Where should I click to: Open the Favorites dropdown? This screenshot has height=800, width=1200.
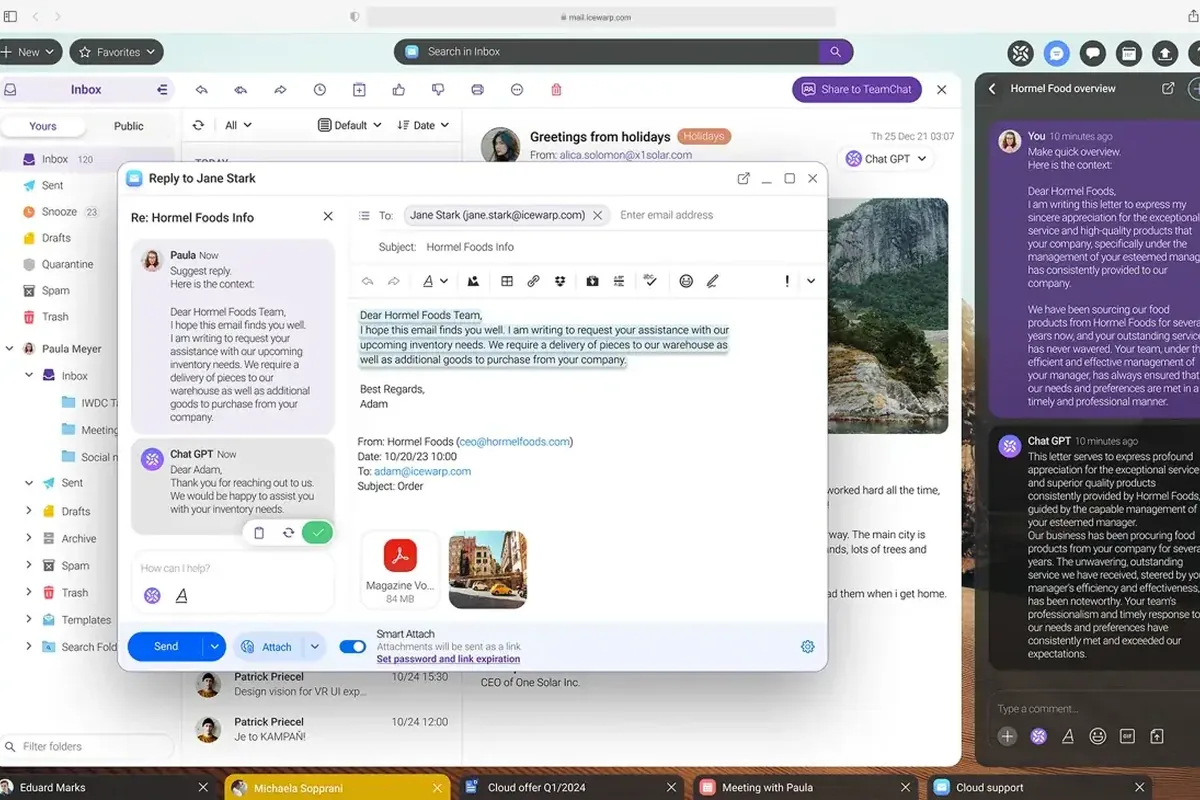point(117,52)
